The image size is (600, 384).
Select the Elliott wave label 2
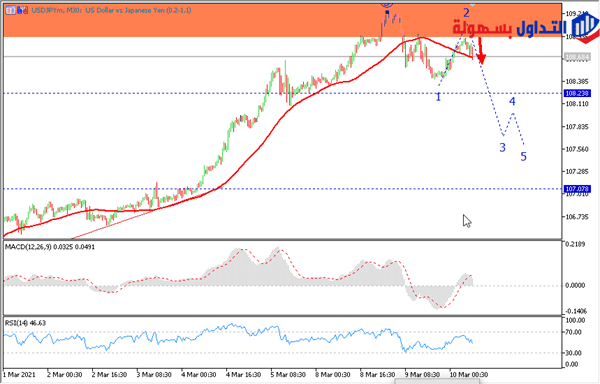466,13
